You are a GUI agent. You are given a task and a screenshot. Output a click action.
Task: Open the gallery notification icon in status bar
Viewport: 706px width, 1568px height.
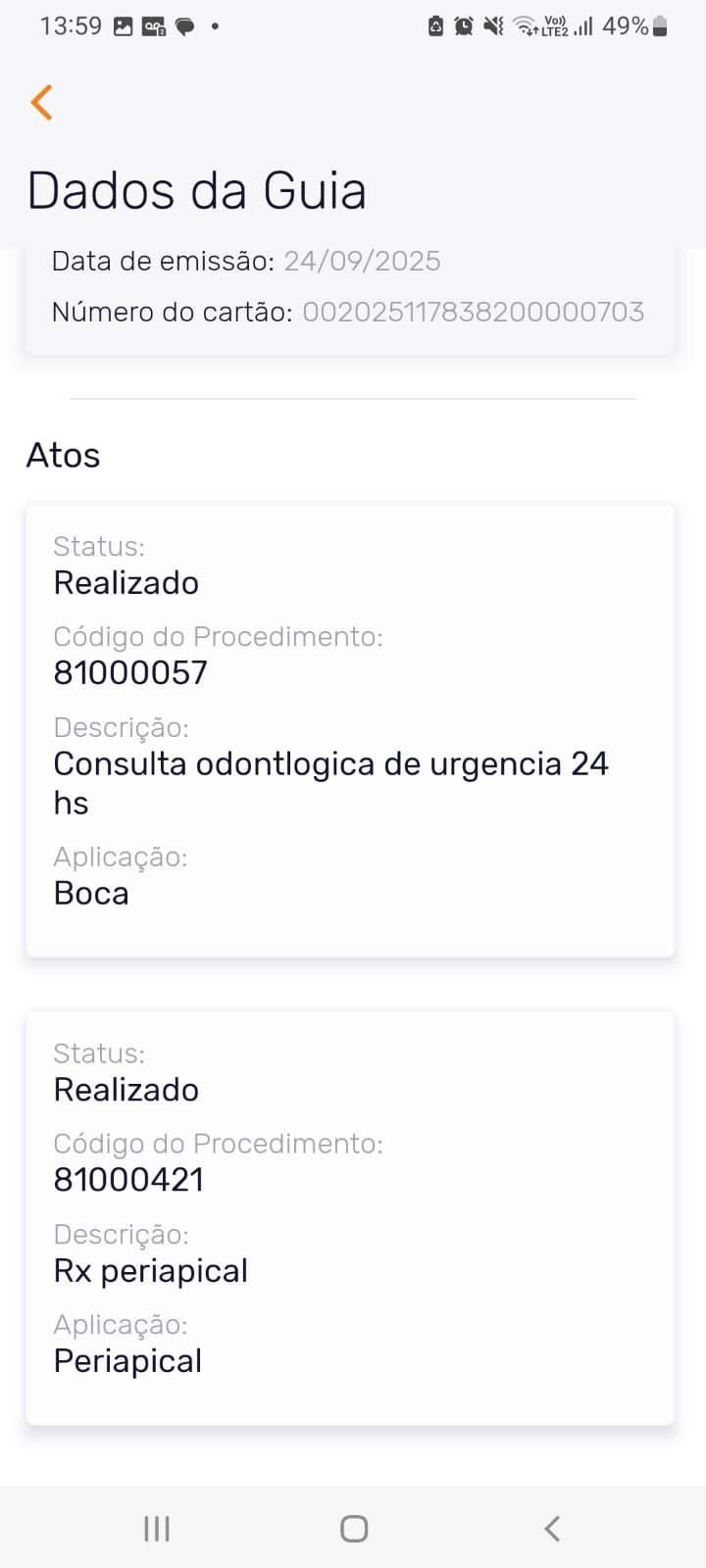pyautogui.click(x=123, y=26)
